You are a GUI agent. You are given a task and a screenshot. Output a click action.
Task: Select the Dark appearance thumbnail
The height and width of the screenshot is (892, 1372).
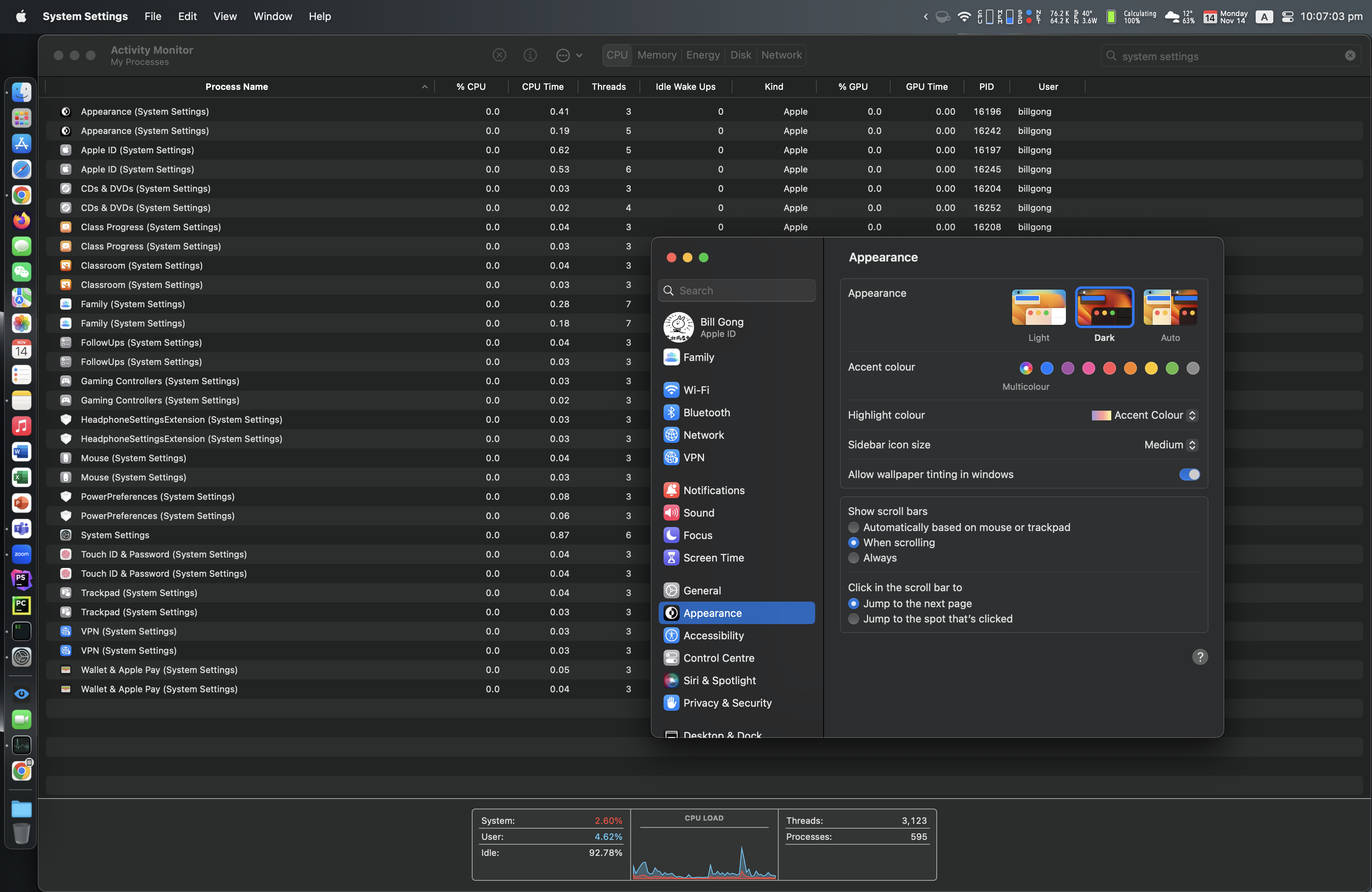click(1104, 308)
